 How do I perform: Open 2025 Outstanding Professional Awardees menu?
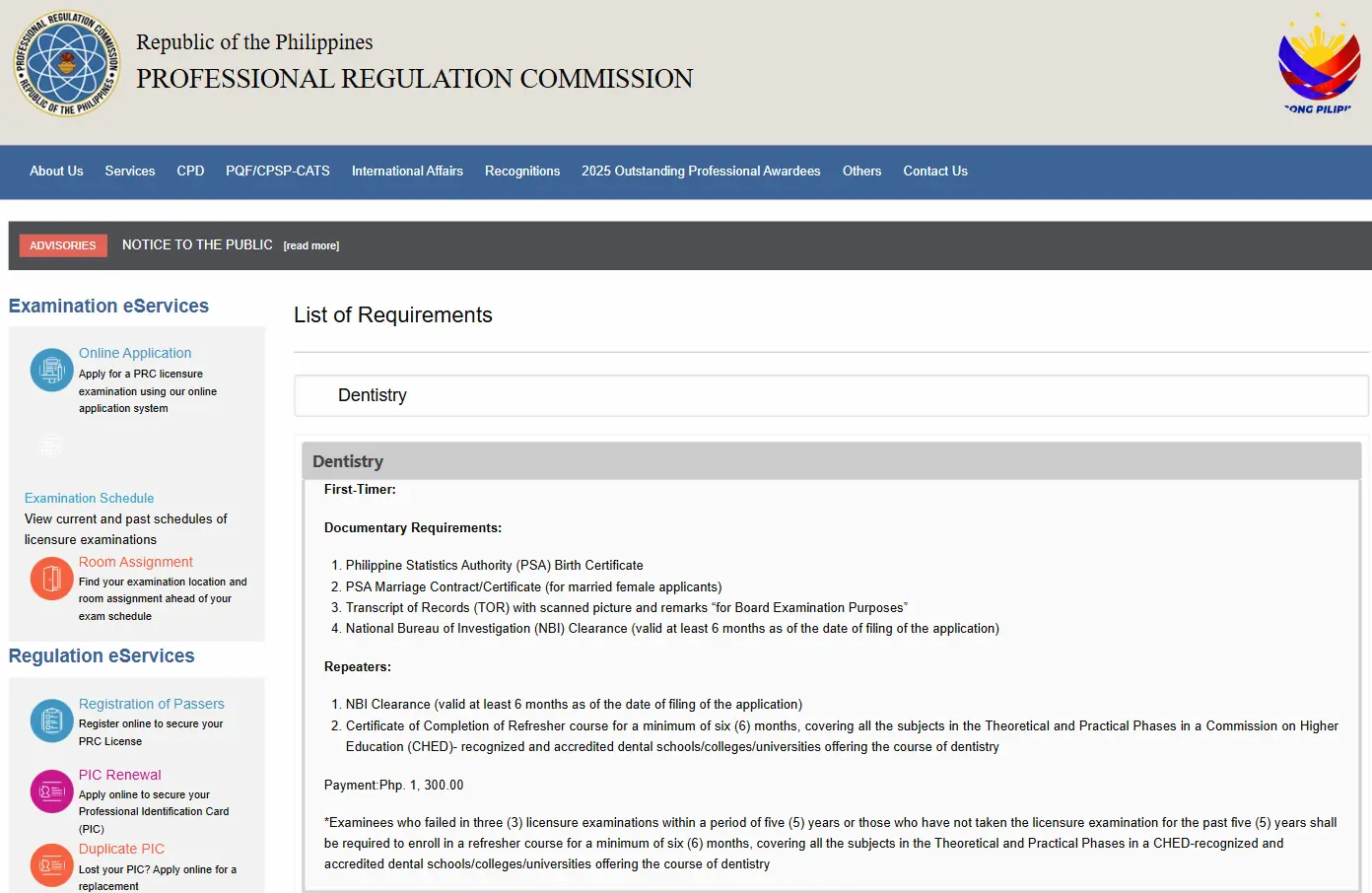[x=701, y=172]
